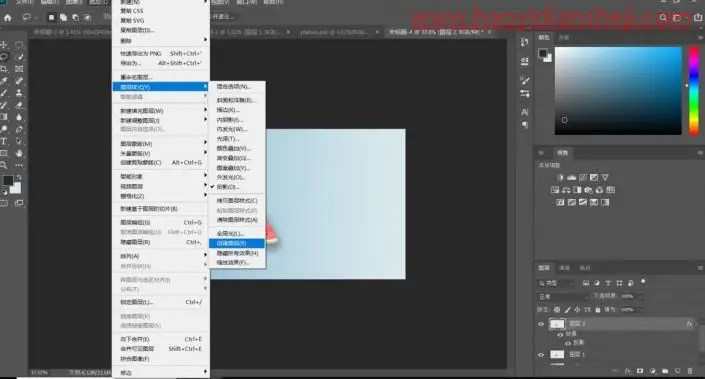Click the trash icon to delete the layer
The image size is (705, 379).
point(690,371)
